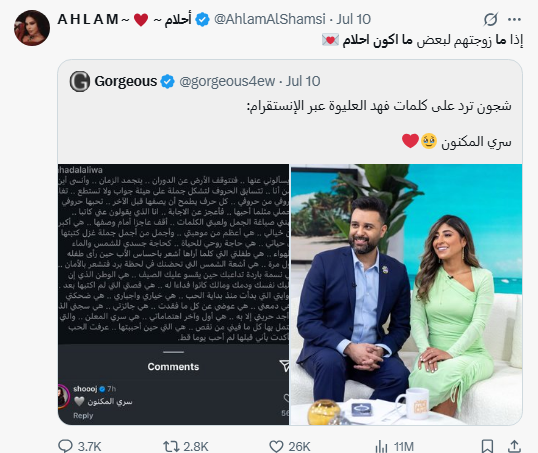Bookmark this tweet
The image size is (538, 453).
[487, 446]
